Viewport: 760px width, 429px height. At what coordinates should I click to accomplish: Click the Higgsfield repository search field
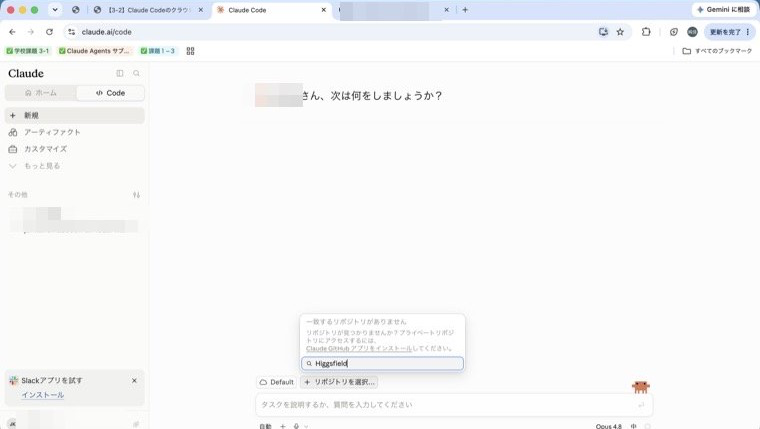pos(382,363)
